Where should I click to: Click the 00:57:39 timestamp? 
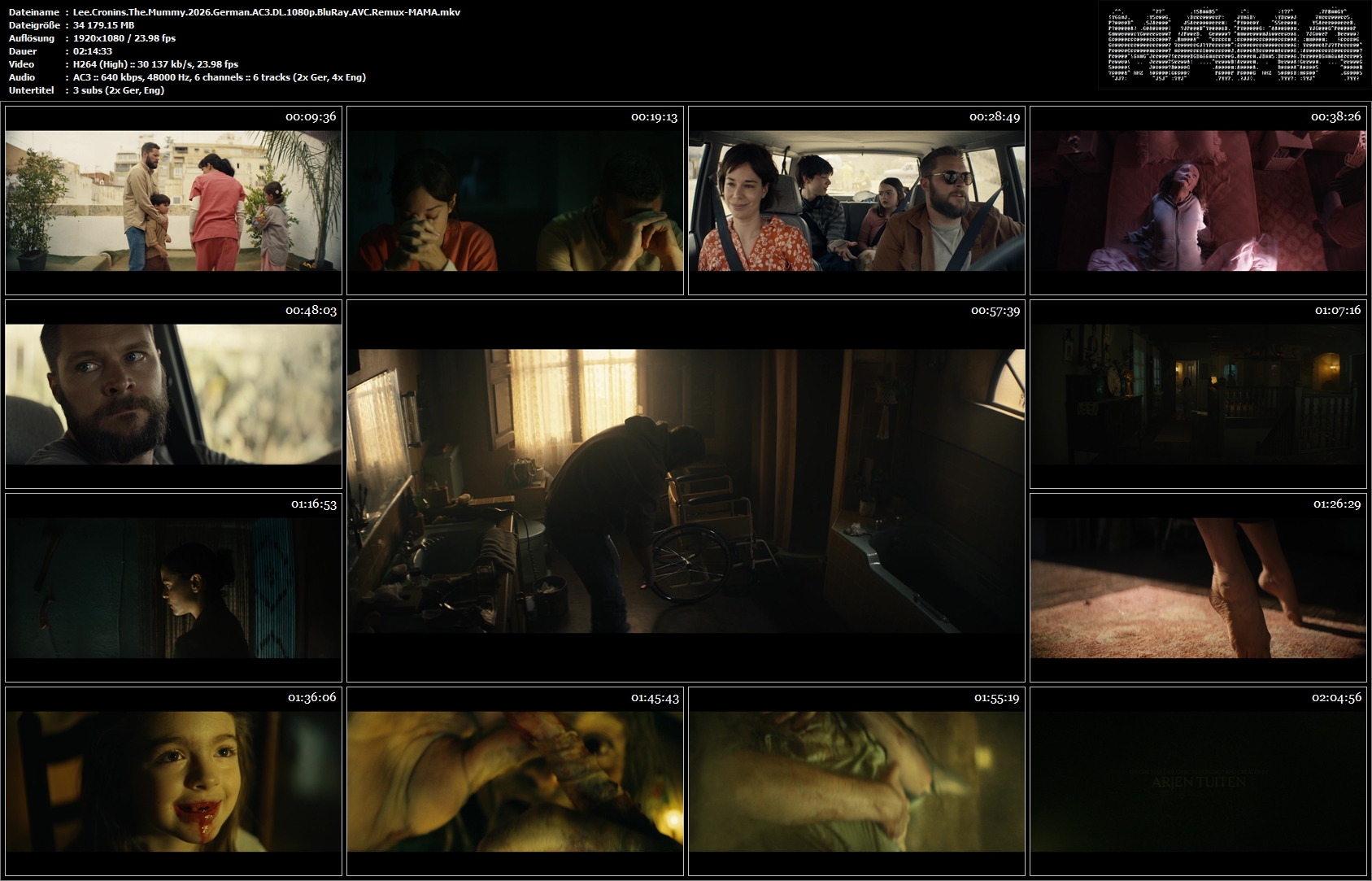[x=995, y=311]
